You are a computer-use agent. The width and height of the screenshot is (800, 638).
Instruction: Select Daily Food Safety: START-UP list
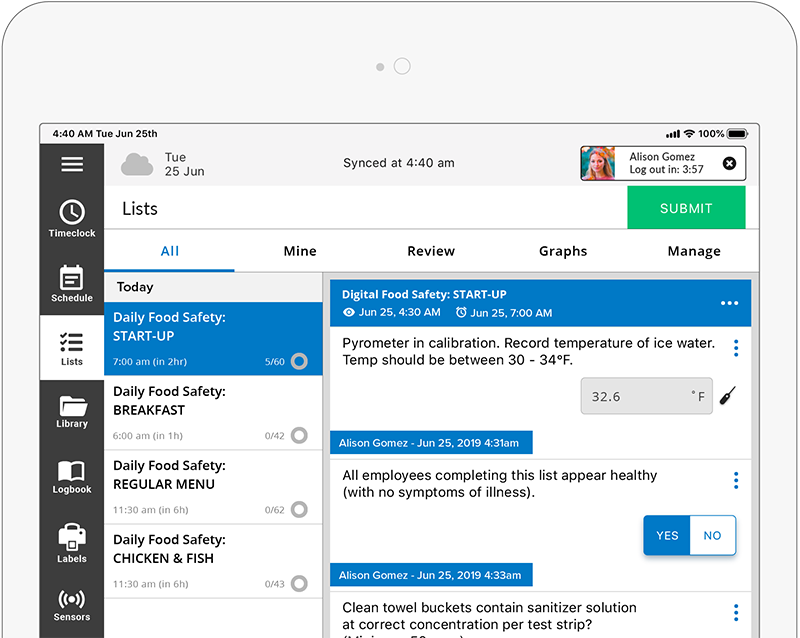click(x=213, y=339)
